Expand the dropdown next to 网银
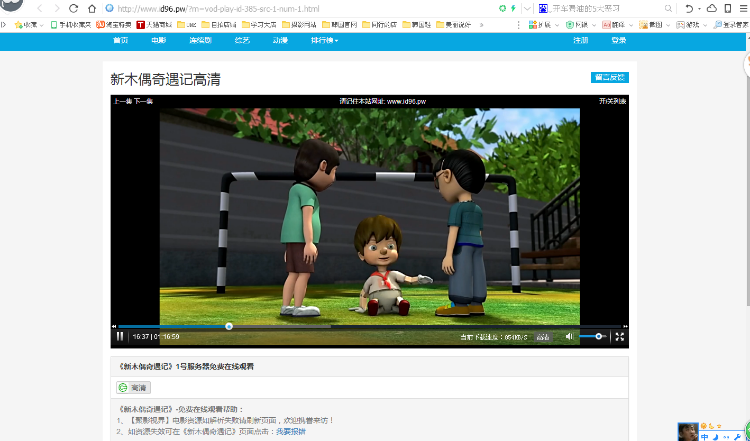Image resolution: width=750 pixels, height=441 pixels. tap(594, 25)
